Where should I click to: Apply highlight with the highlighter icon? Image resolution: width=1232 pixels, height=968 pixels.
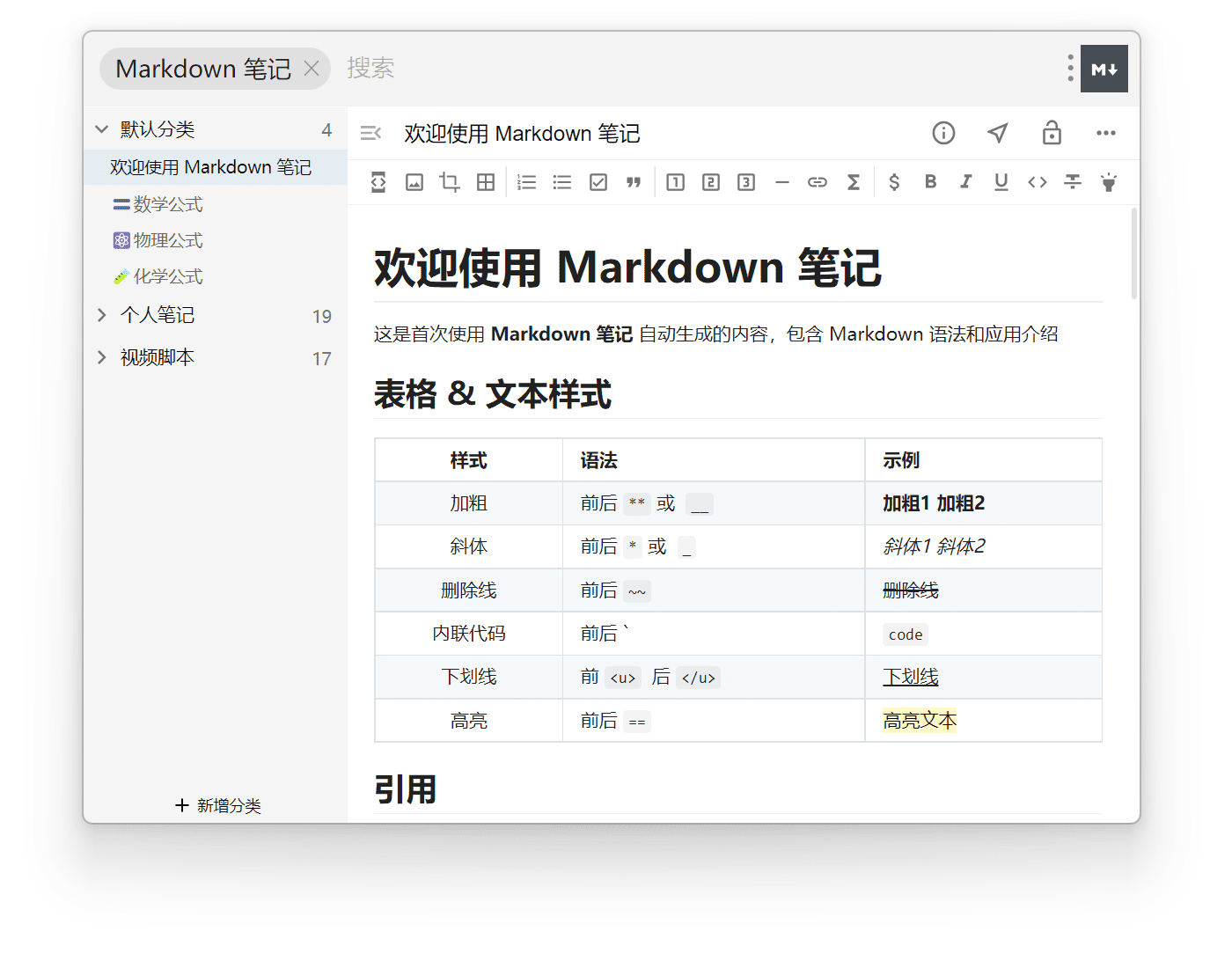click(1109, 182)
